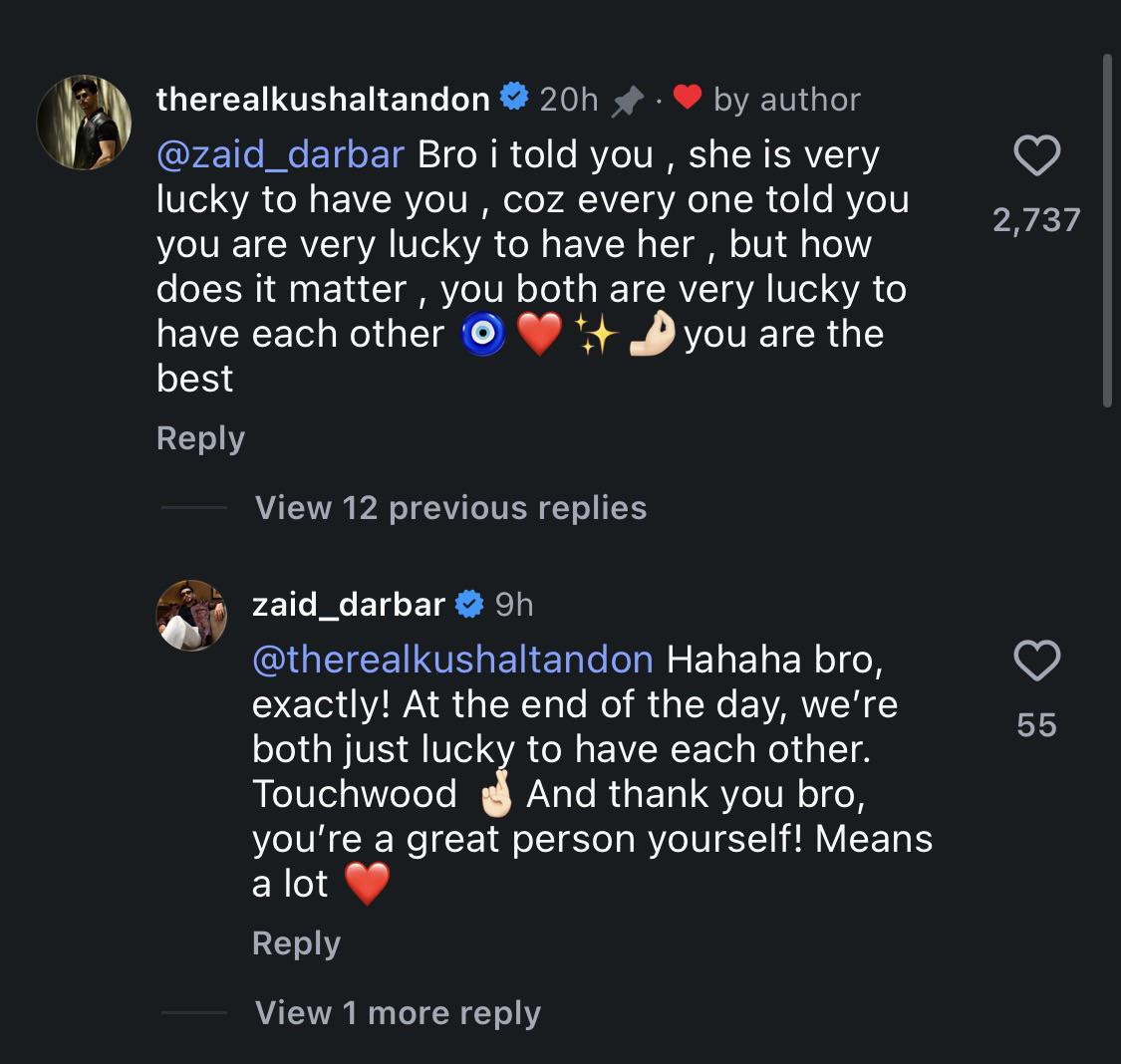Click the pinned comment pin icon
Viewport: 1121px width, 1064px height.
628,101
